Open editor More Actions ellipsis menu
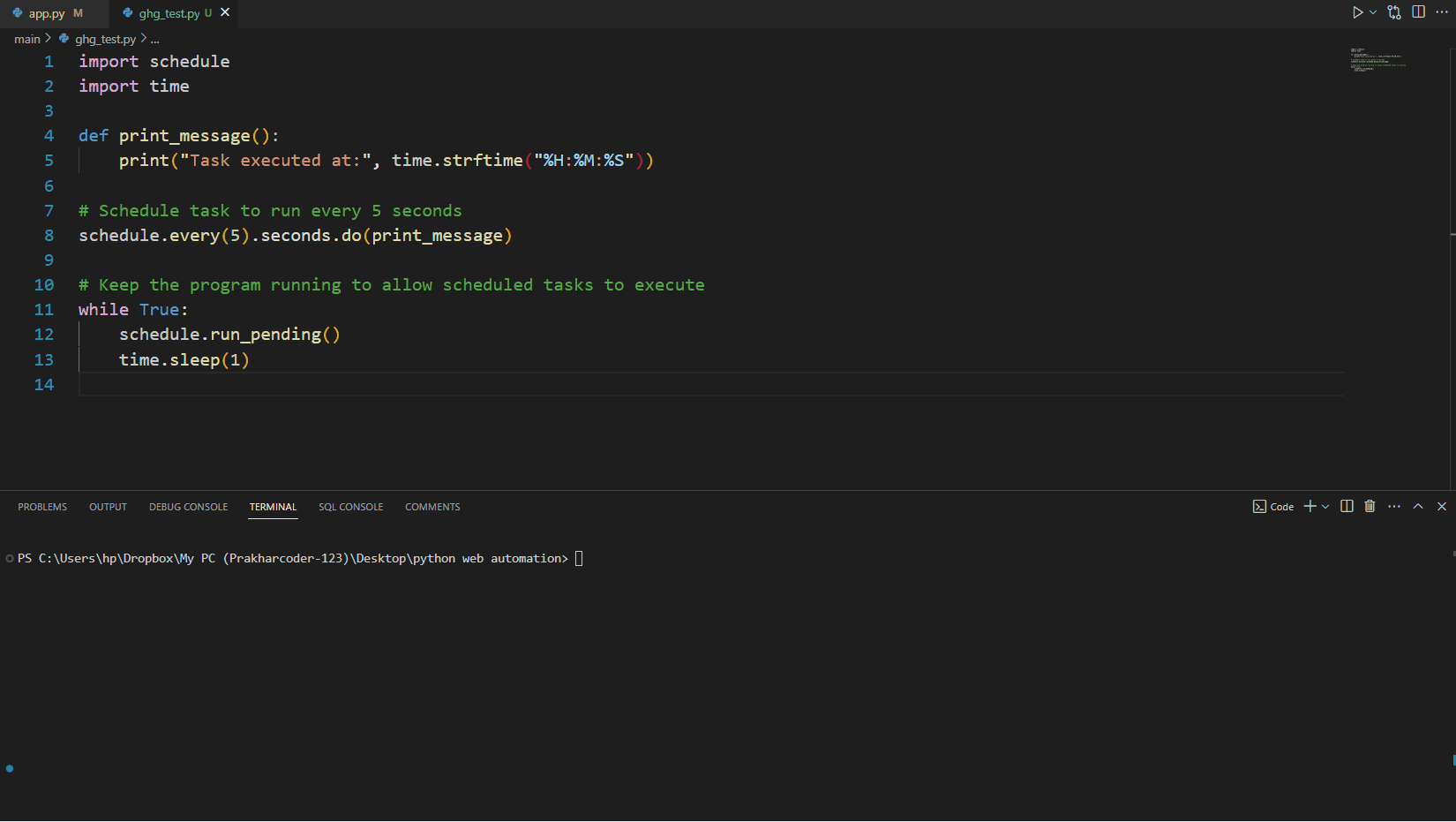The image size is (1456, 822). tap(1442, 12)
